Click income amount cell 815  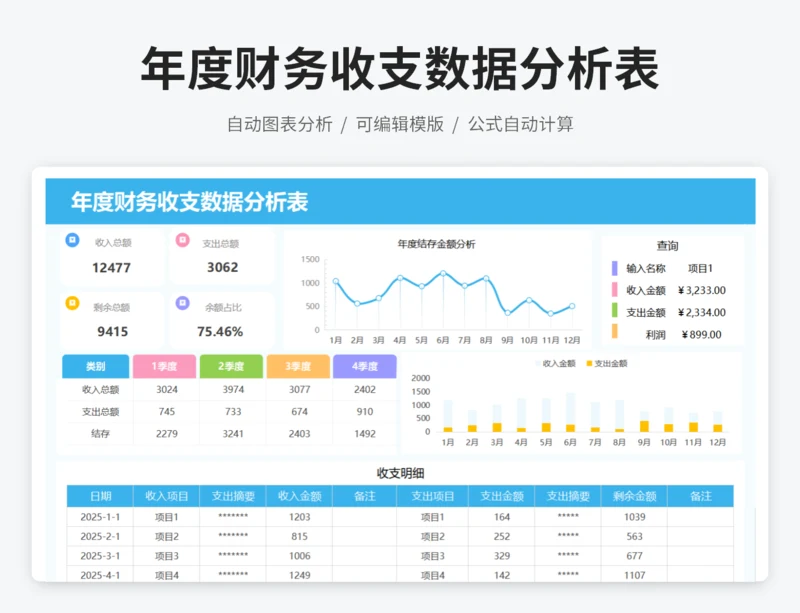point(299,536)
